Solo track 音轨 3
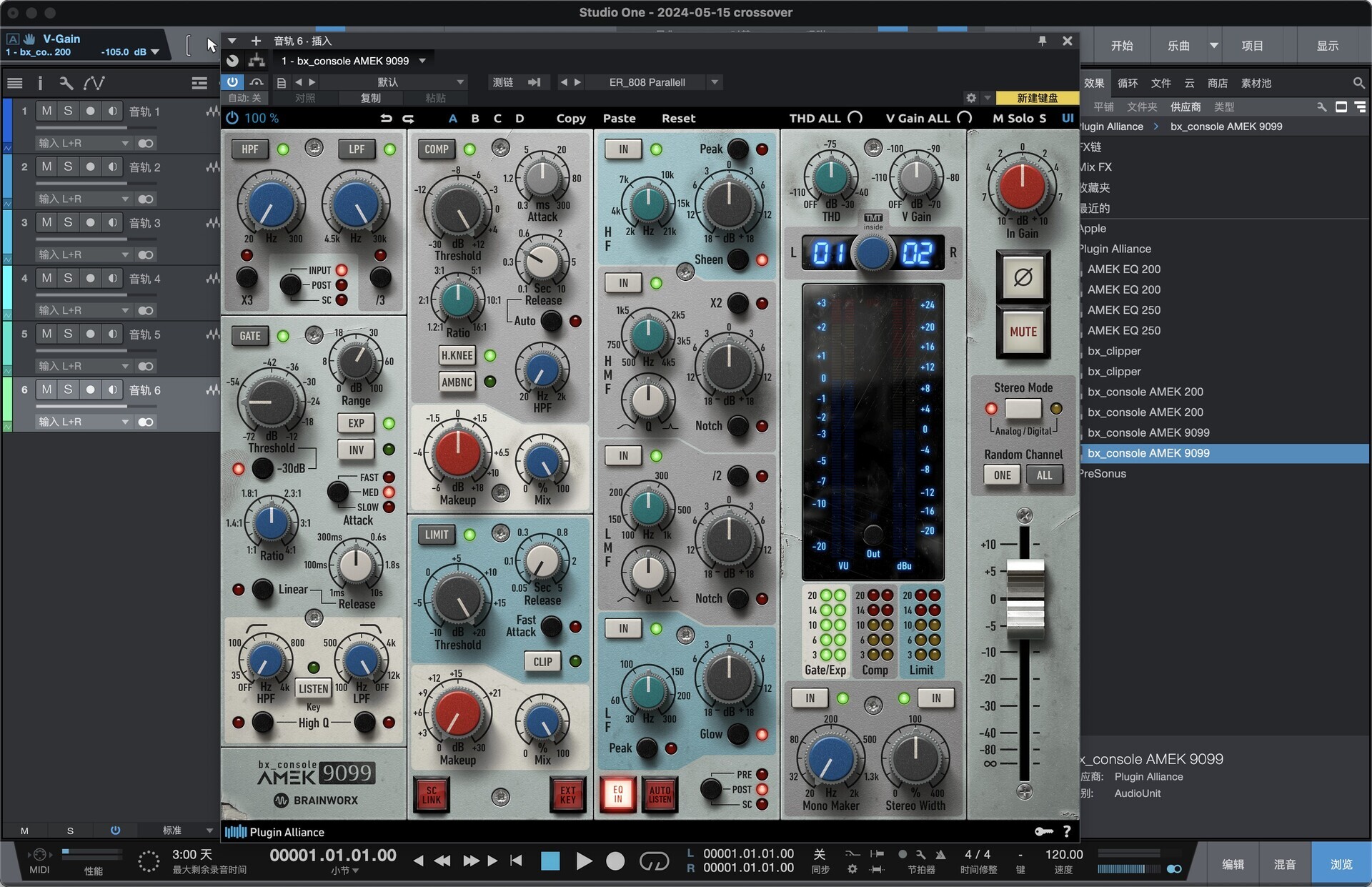 click(68, 222)
